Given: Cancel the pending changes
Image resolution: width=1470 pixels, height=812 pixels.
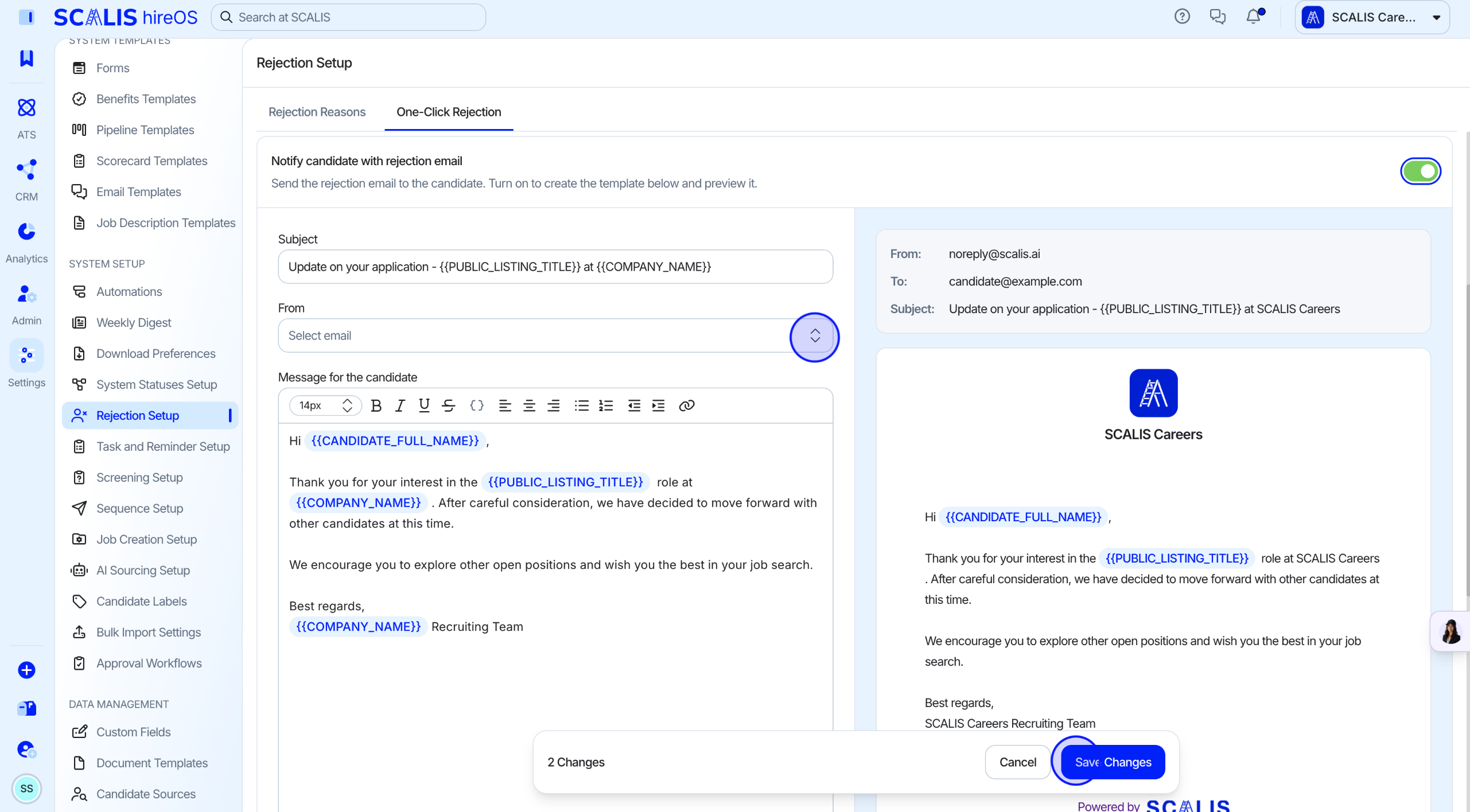Looking at the screenshot, I should pos(1017,762).
